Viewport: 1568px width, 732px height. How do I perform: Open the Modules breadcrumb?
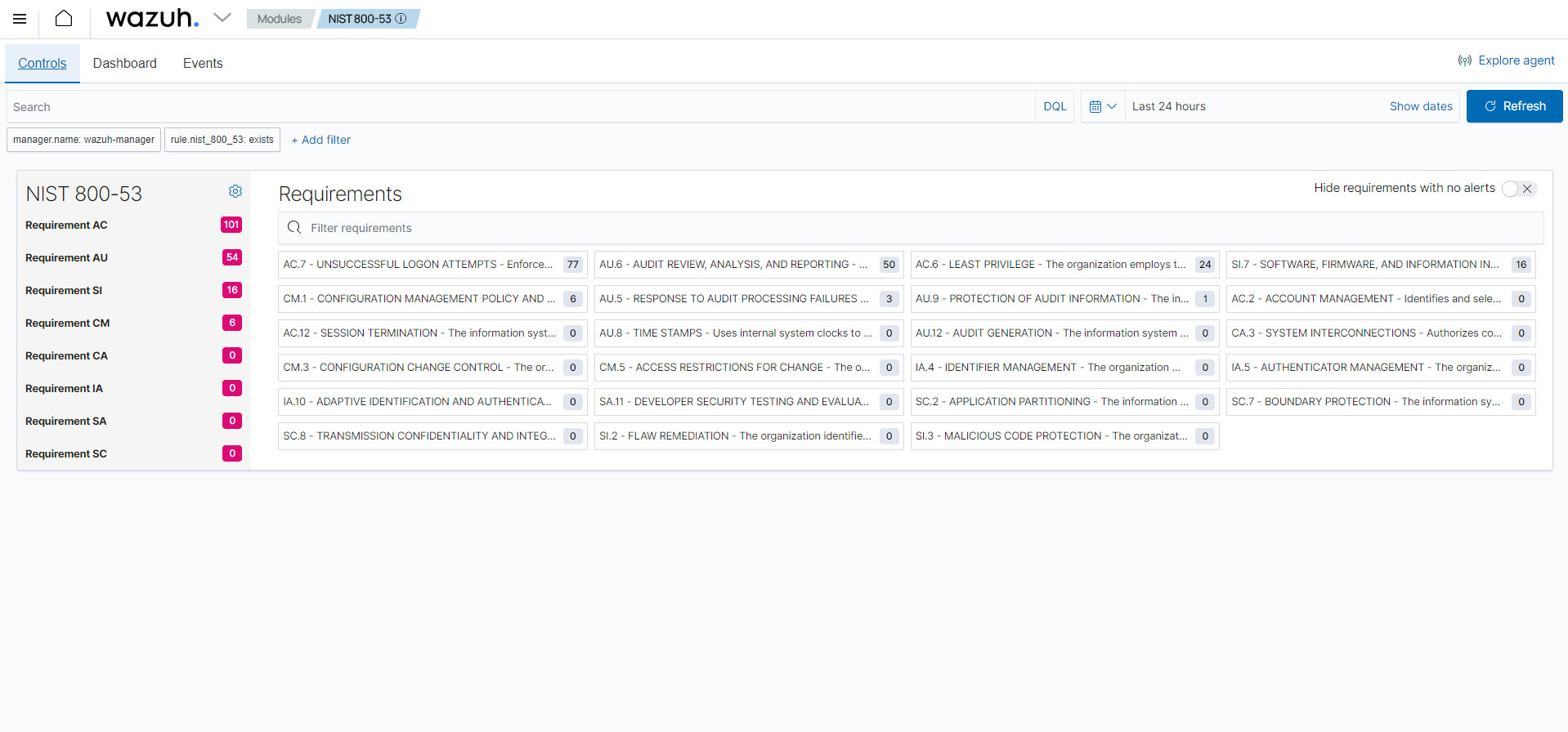pos(280,19)
